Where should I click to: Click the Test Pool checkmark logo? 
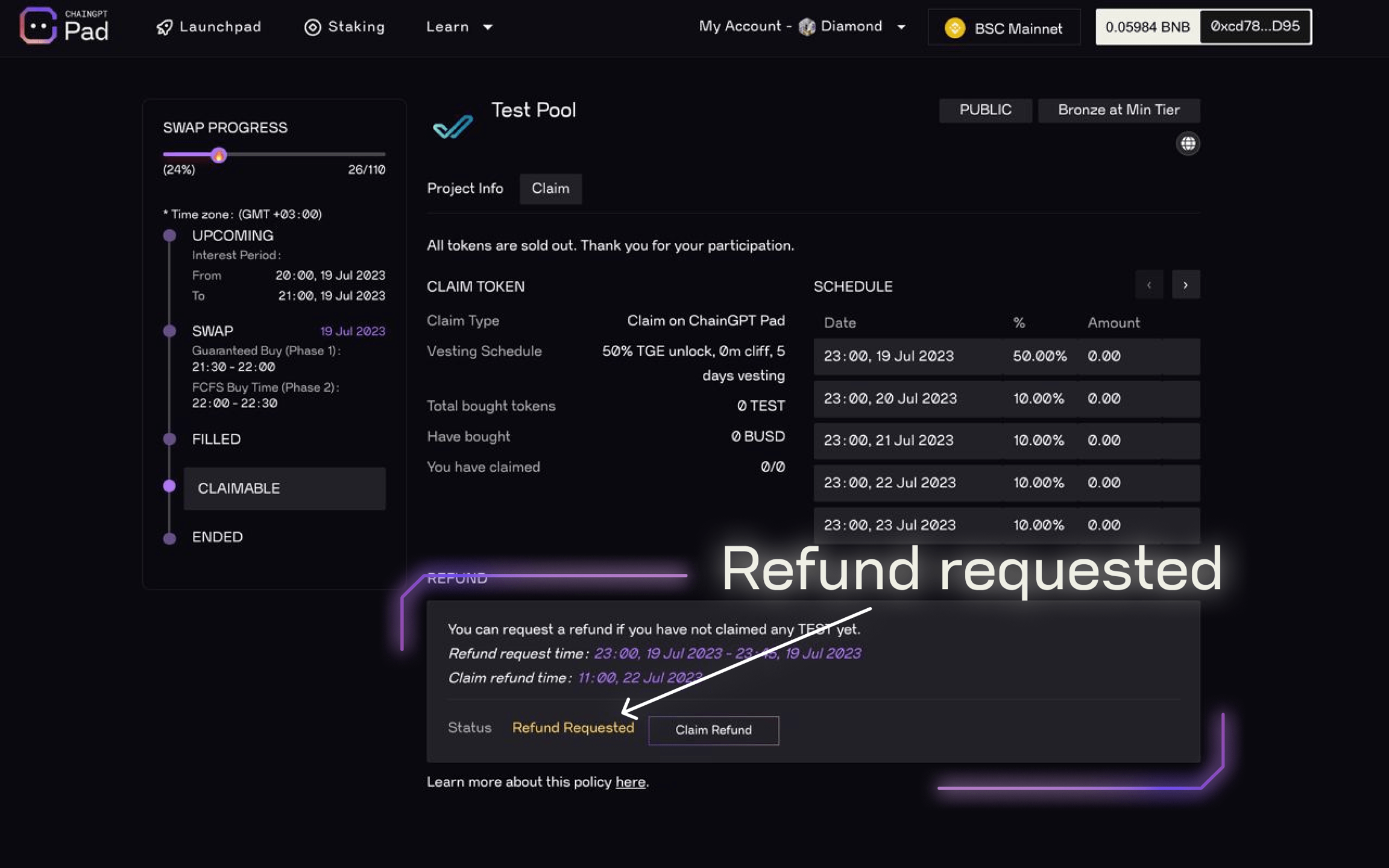coord(452,126)
